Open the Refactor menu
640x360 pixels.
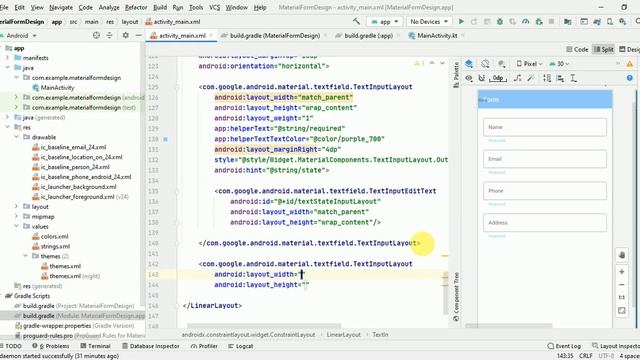click(136, 7)
